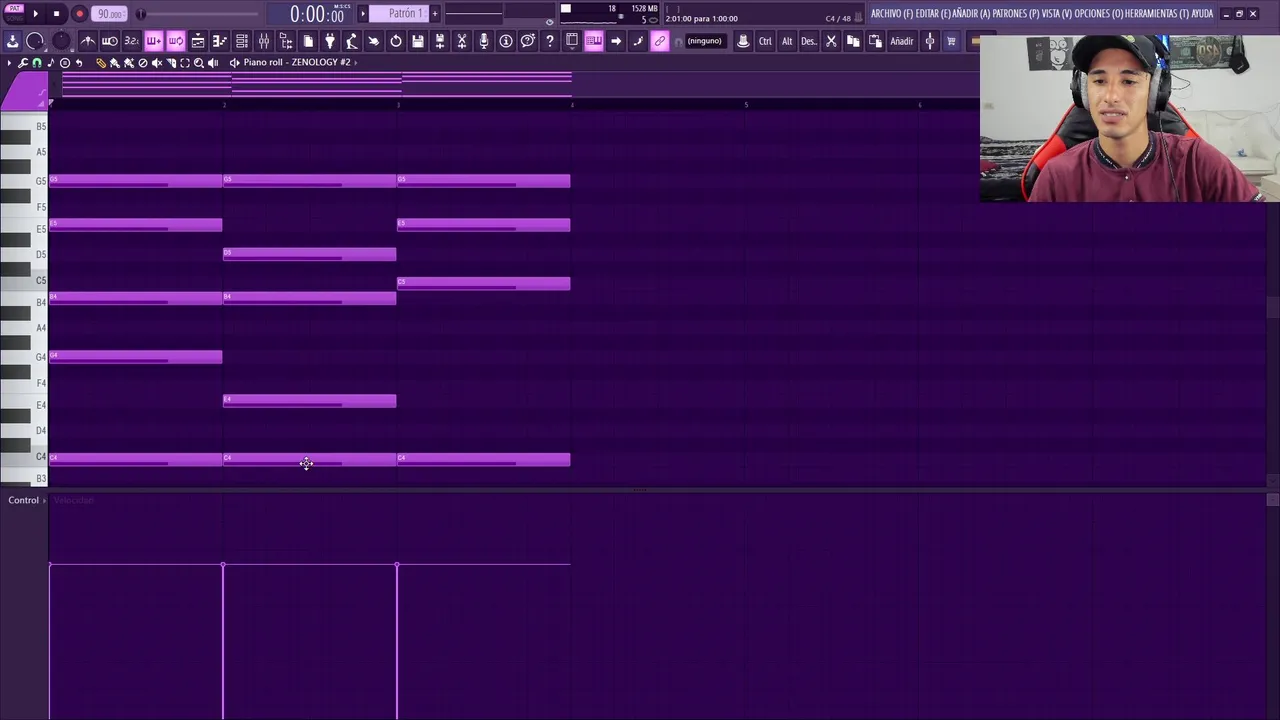Select the piano roll slice tool

(171, 63)
